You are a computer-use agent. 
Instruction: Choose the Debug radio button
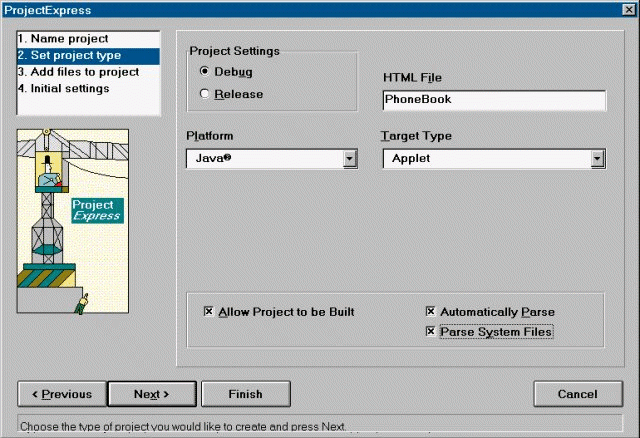205,71
